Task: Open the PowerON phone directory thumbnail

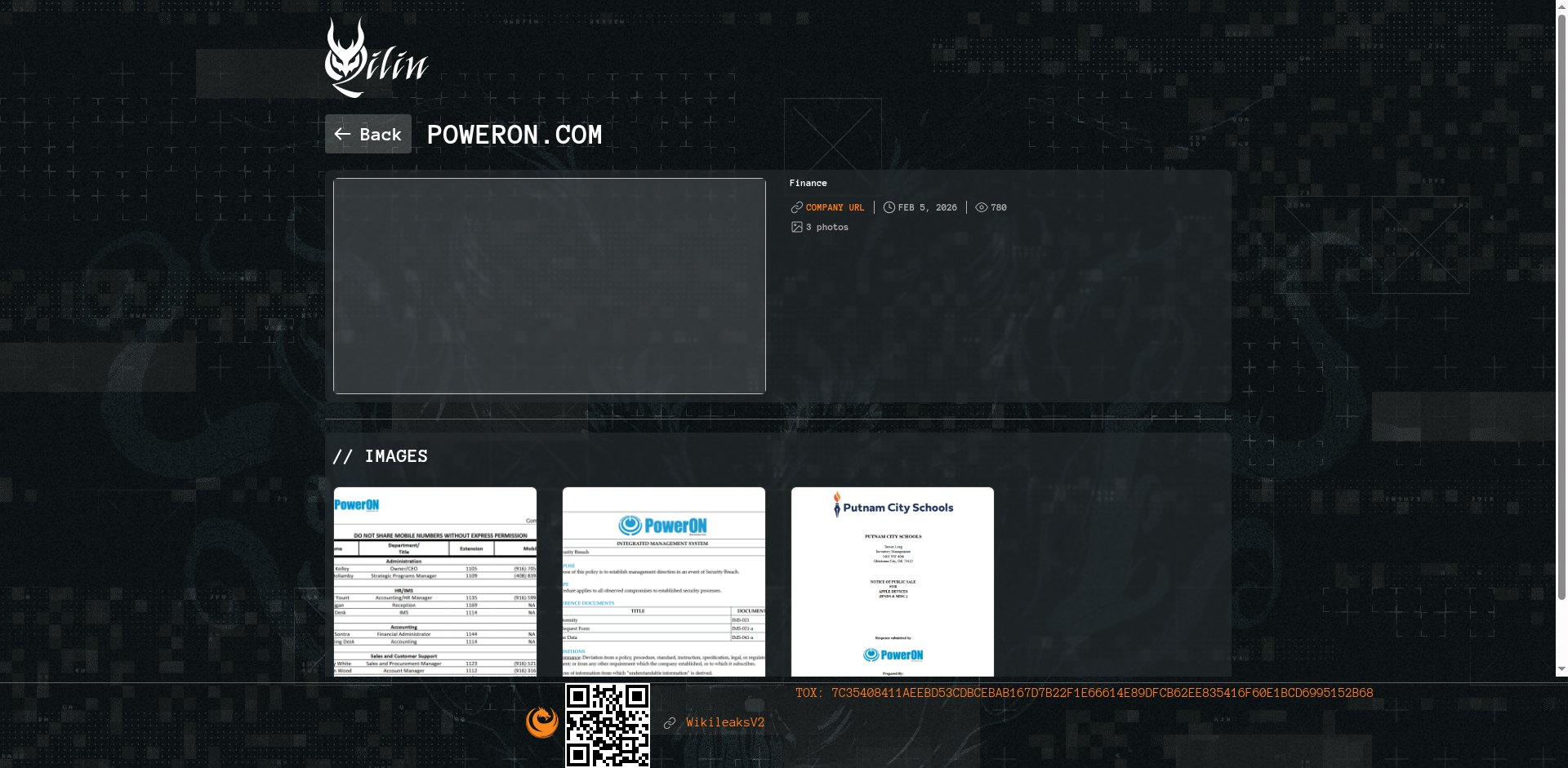Action: click(434, 581)
